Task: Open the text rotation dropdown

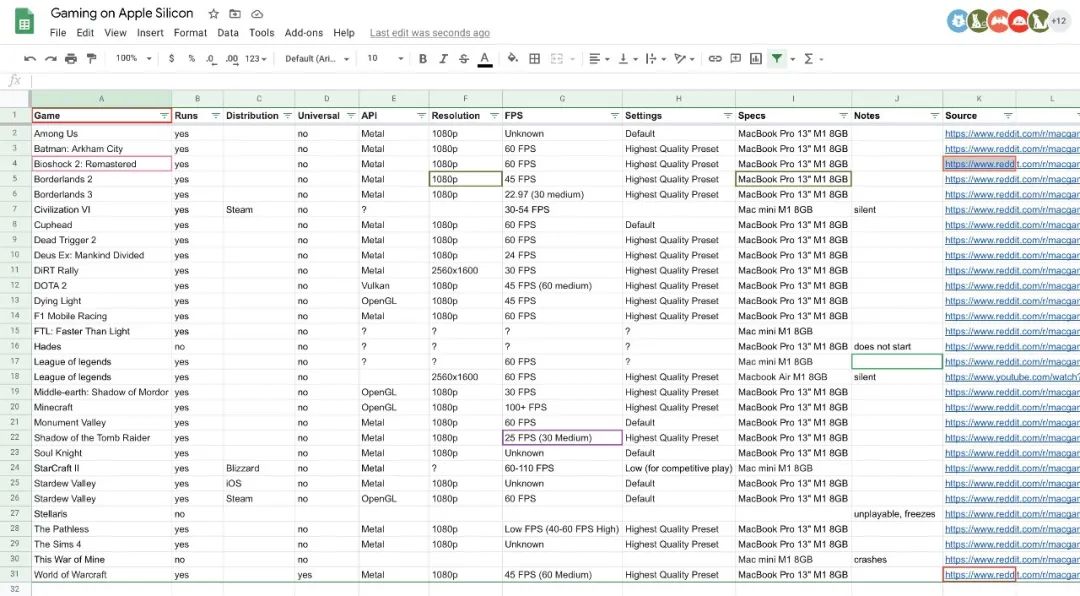Action: click(683, 59)
